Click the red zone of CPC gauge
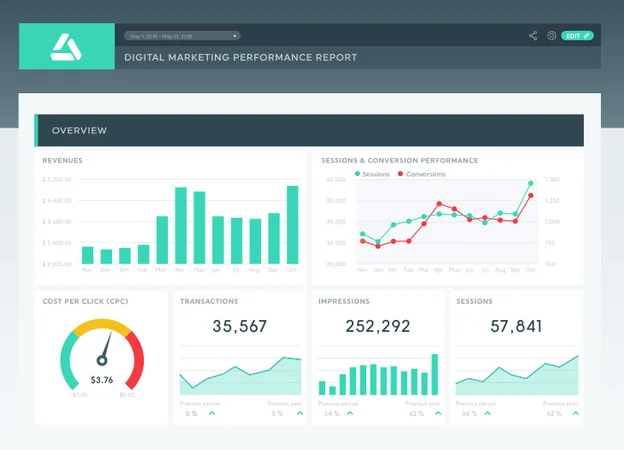The image size is (624, 450). (136, 360)
